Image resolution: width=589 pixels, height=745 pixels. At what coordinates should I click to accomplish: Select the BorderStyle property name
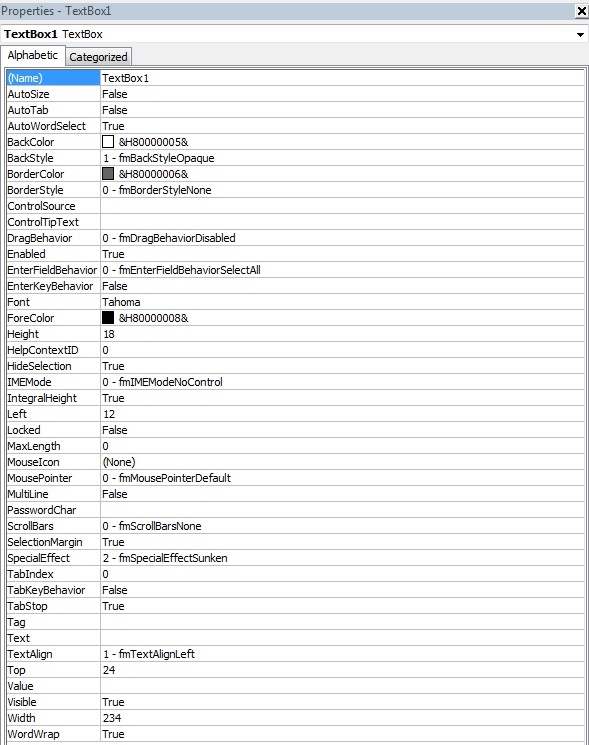[53, 190]
